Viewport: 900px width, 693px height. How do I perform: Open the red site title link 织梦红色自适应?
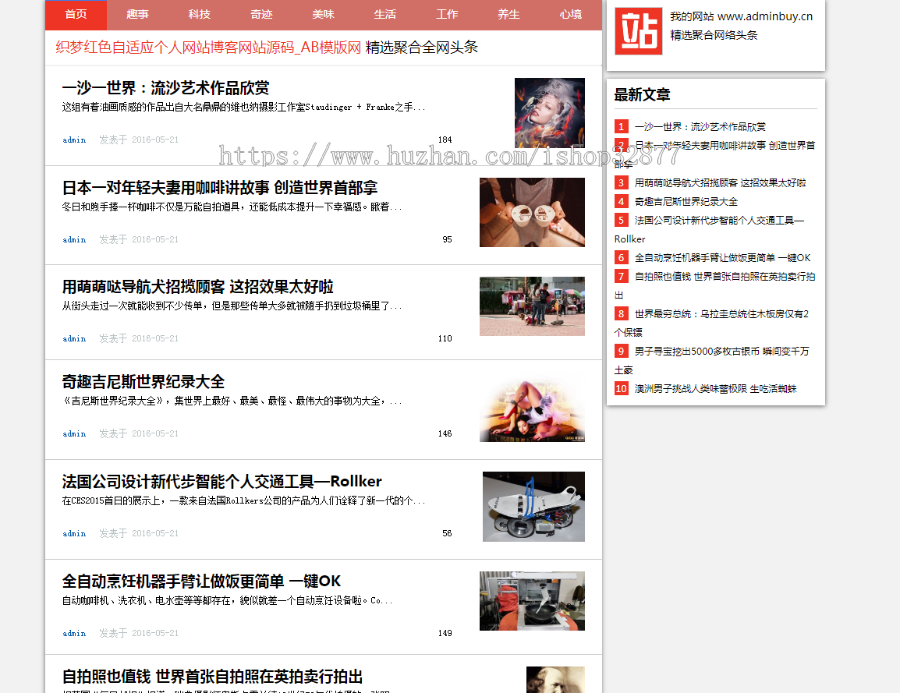(208, 47)
